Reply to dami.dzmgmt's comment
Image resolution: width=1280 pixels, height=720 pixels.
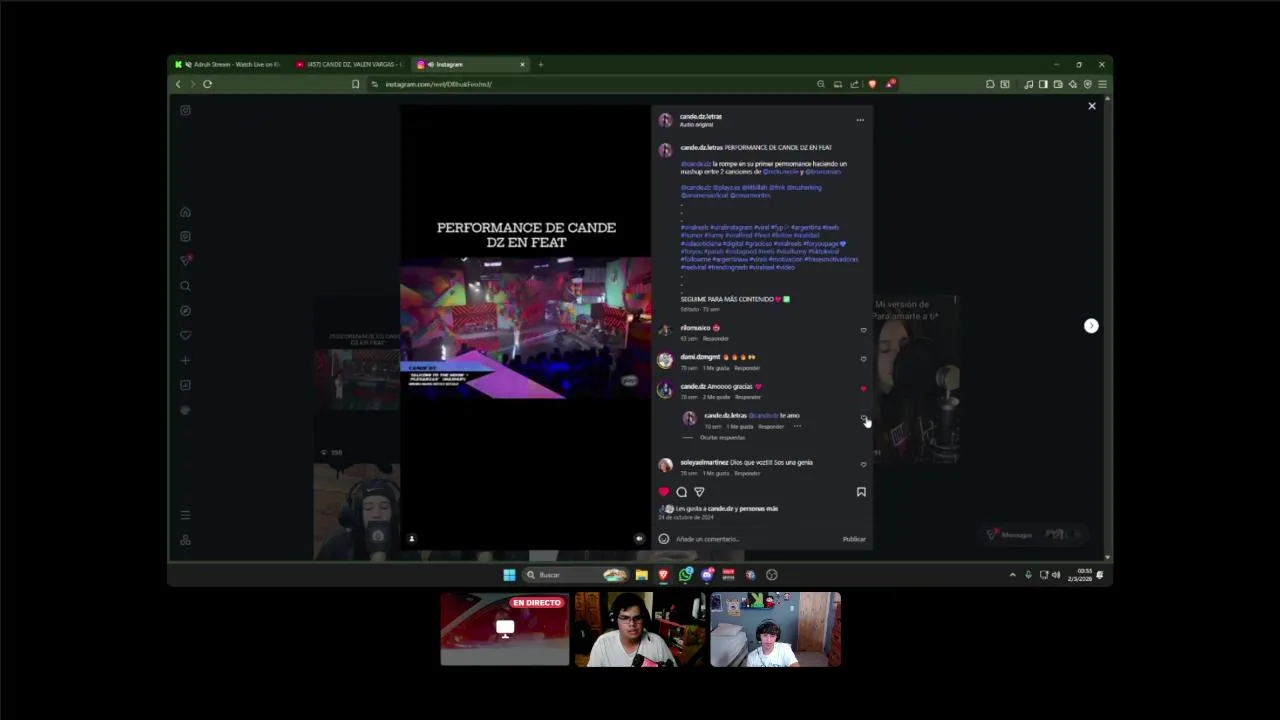point(748,368)
